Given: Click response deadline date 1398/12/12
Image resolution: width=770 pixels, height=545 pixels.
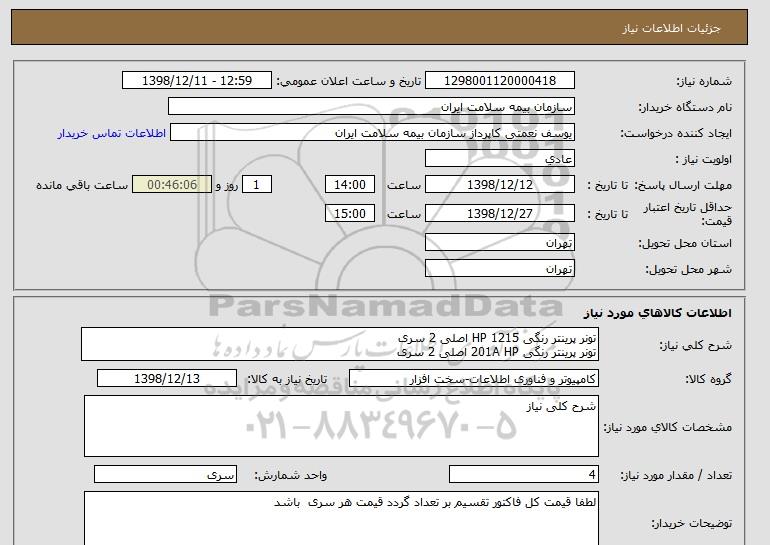Looking at the screenshot, I should click(x=499, y=185).
